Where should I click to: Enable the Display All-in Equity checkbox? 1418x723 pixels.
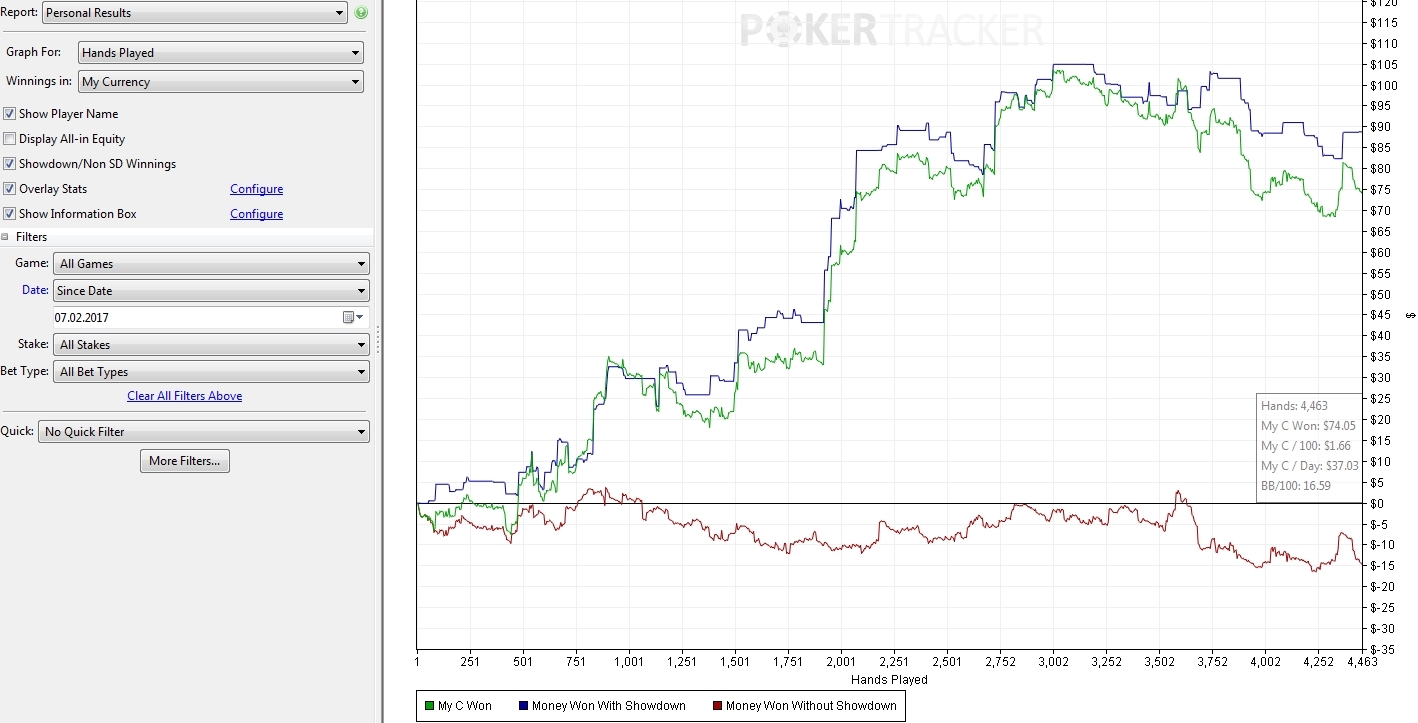(10, 139)
